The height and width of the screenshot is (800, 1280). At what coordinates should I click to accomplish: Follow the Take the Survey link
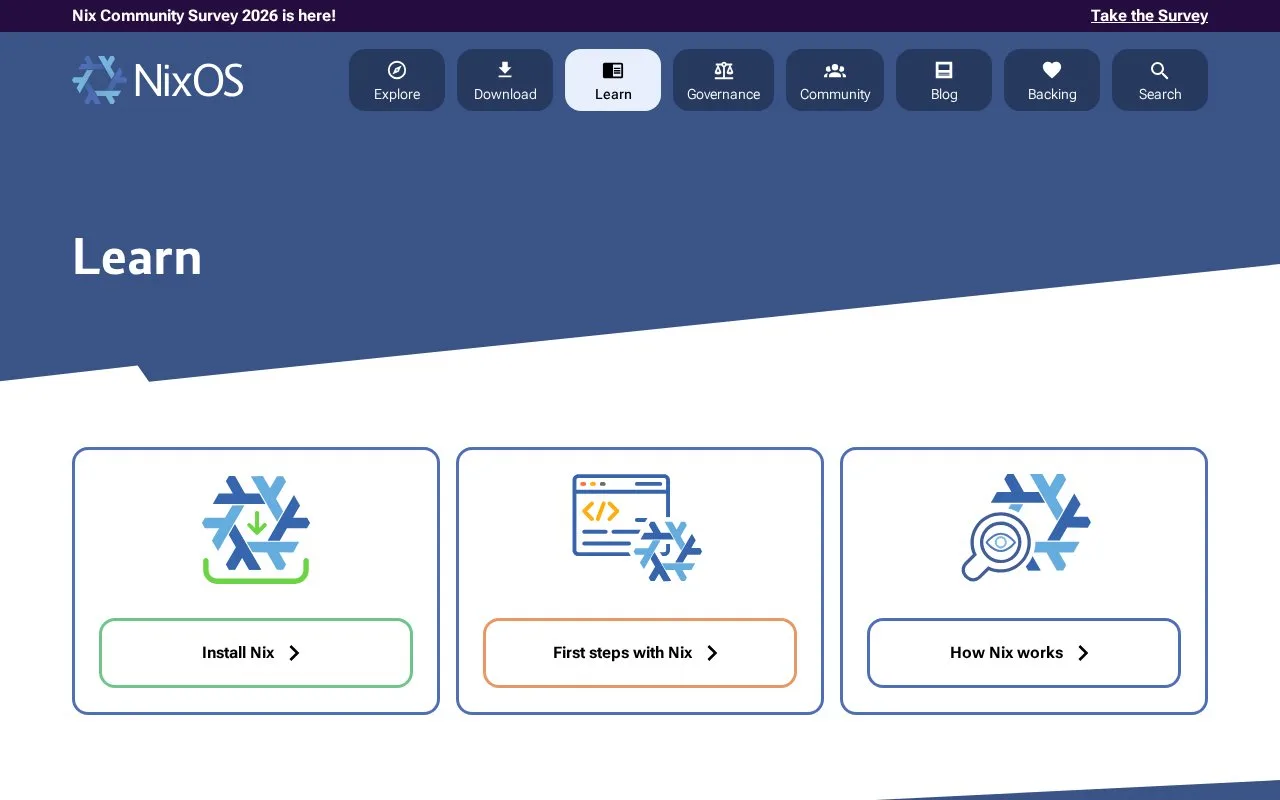tap(1149, 16)
